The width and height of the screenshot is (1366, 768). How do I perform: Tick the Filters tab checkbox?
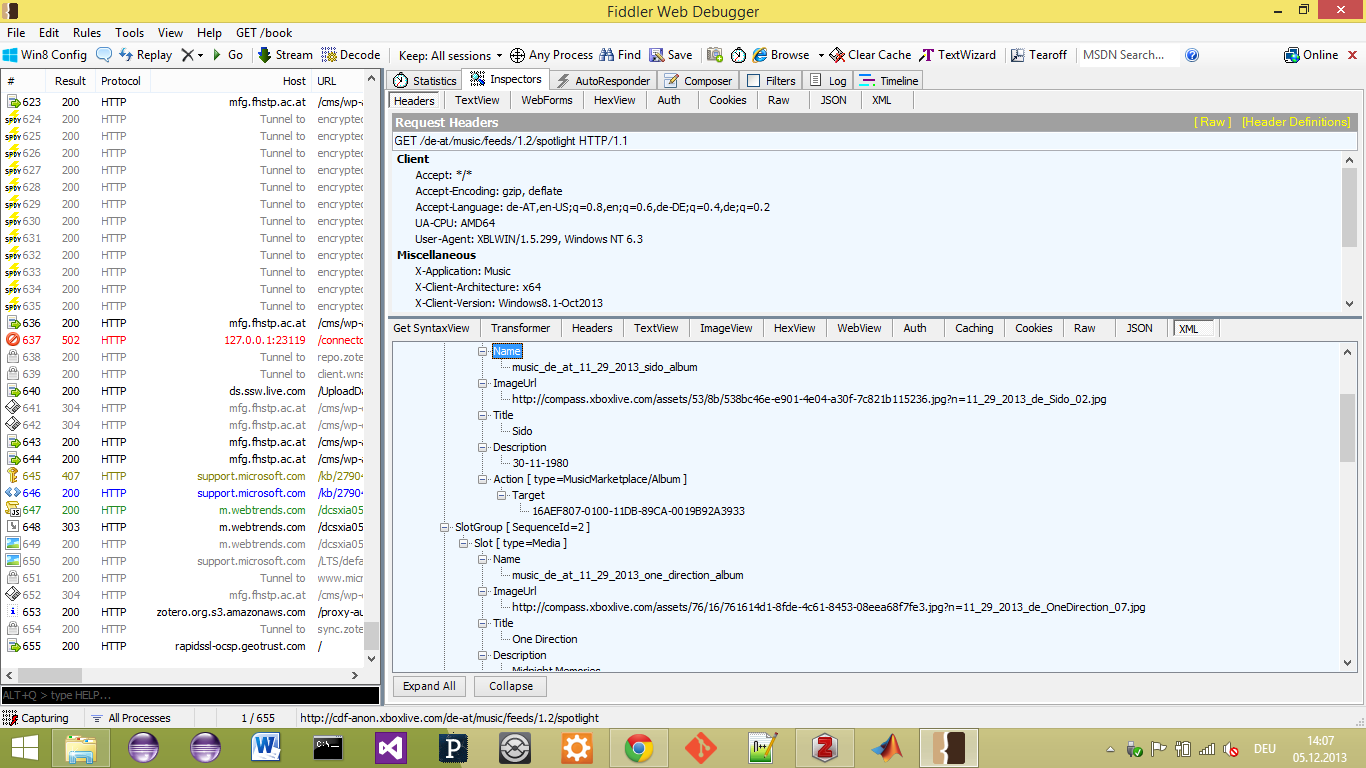pyautogui.click(x=754, y=81)
